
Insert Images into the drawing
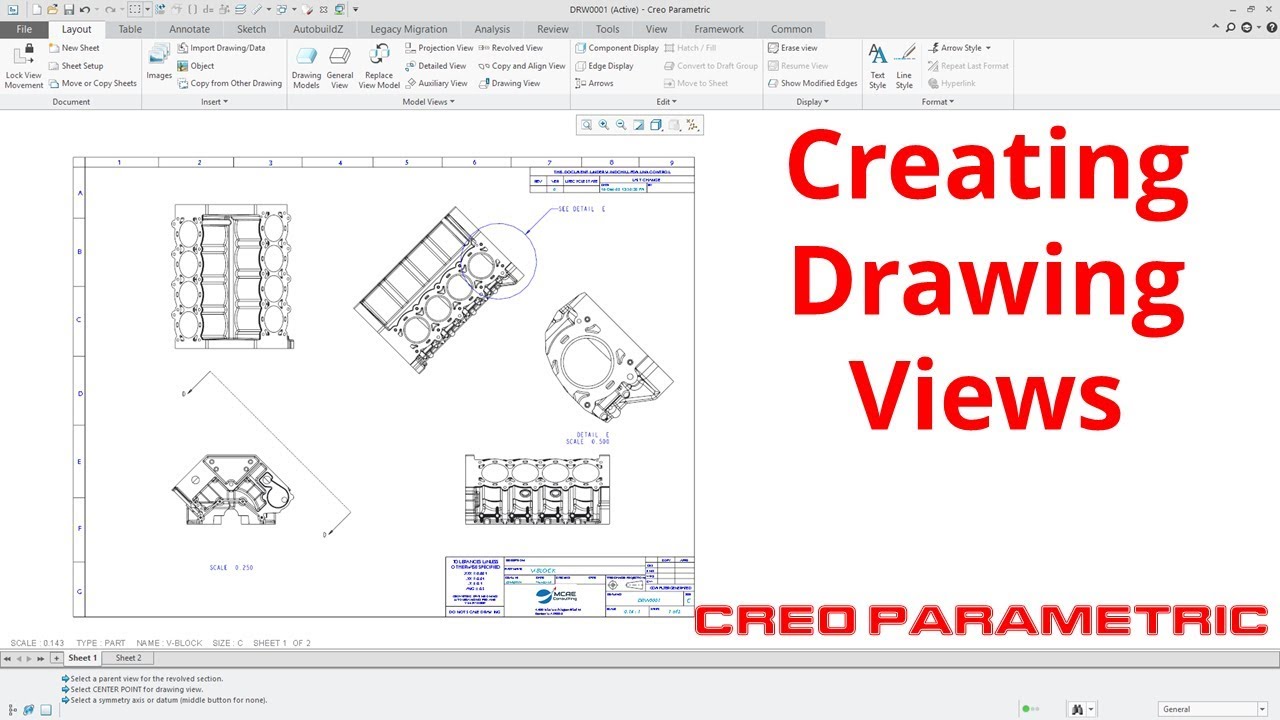point(159,61)
